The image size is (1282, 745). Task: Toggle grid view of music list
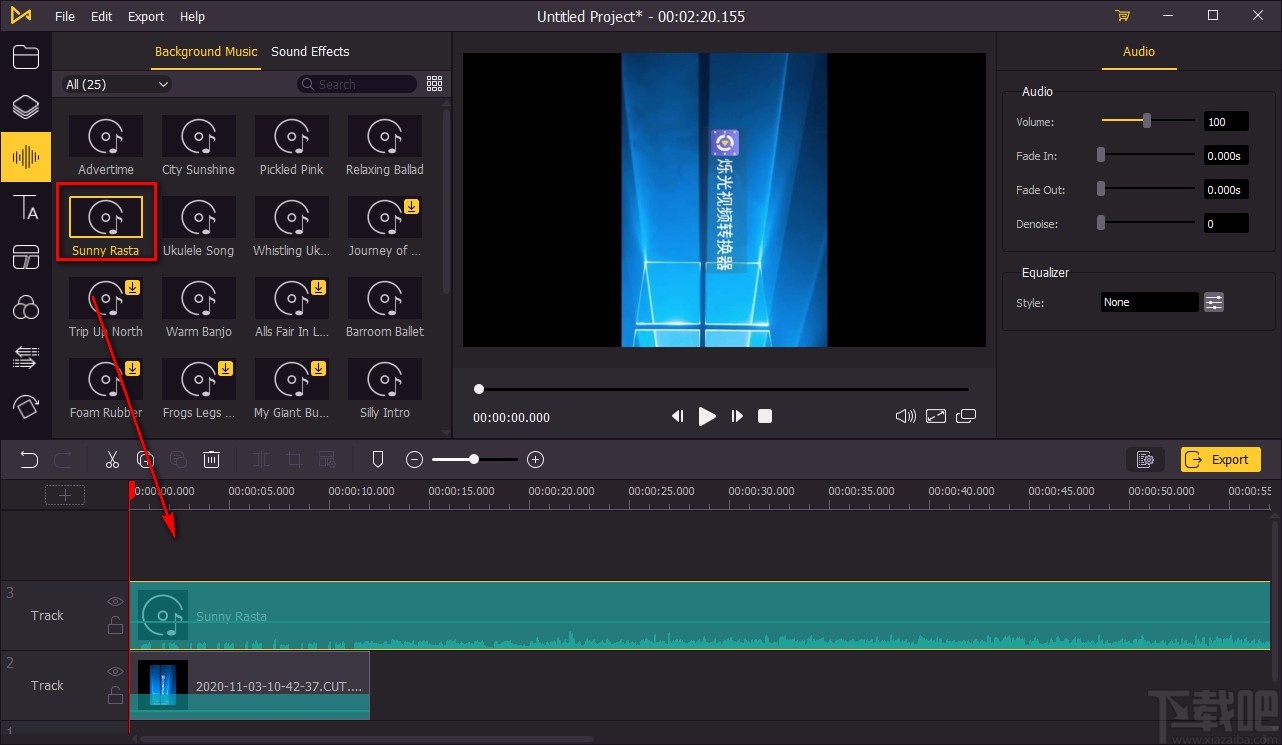click(434, 84)
